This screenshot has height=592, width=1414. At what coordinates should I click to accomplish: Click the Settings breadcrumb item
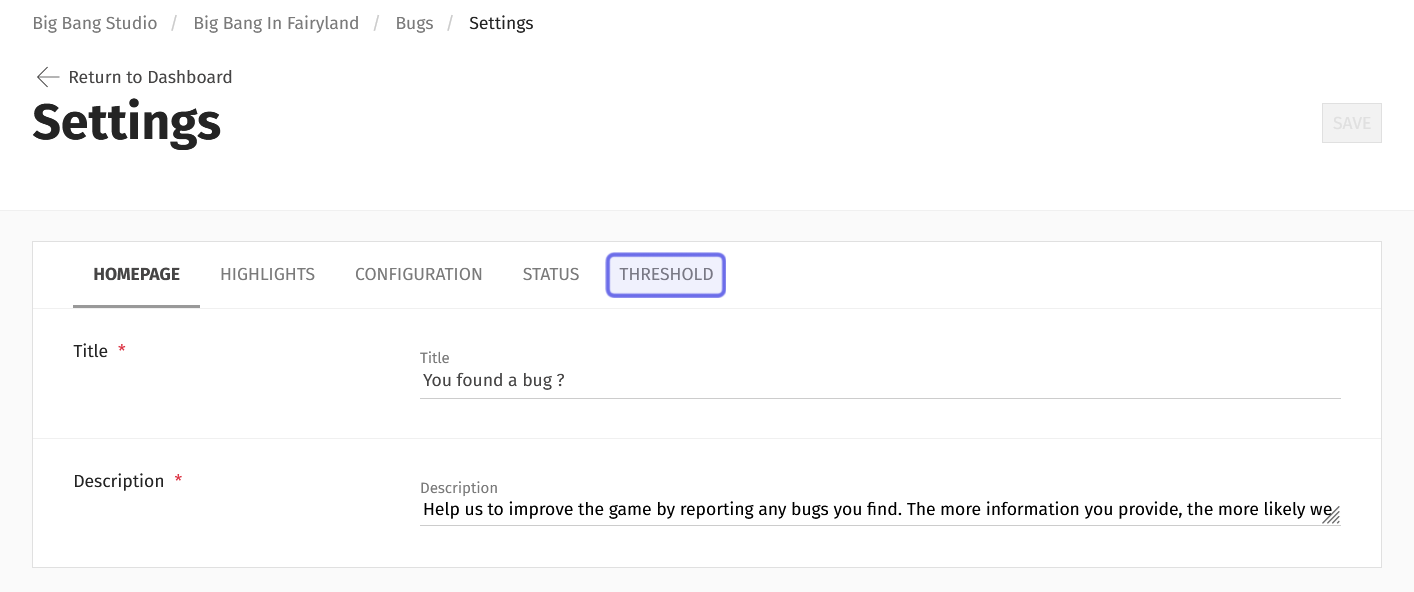coord(501,23)
